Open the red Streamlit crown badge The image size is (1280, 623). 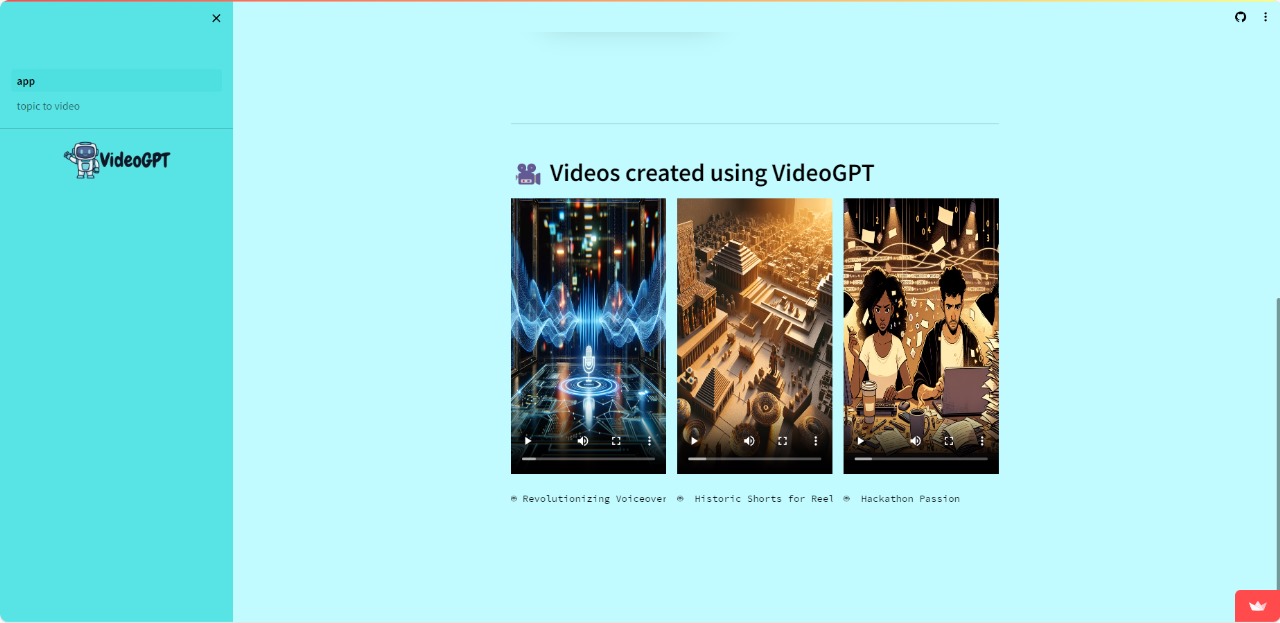tap(1257, 606)
